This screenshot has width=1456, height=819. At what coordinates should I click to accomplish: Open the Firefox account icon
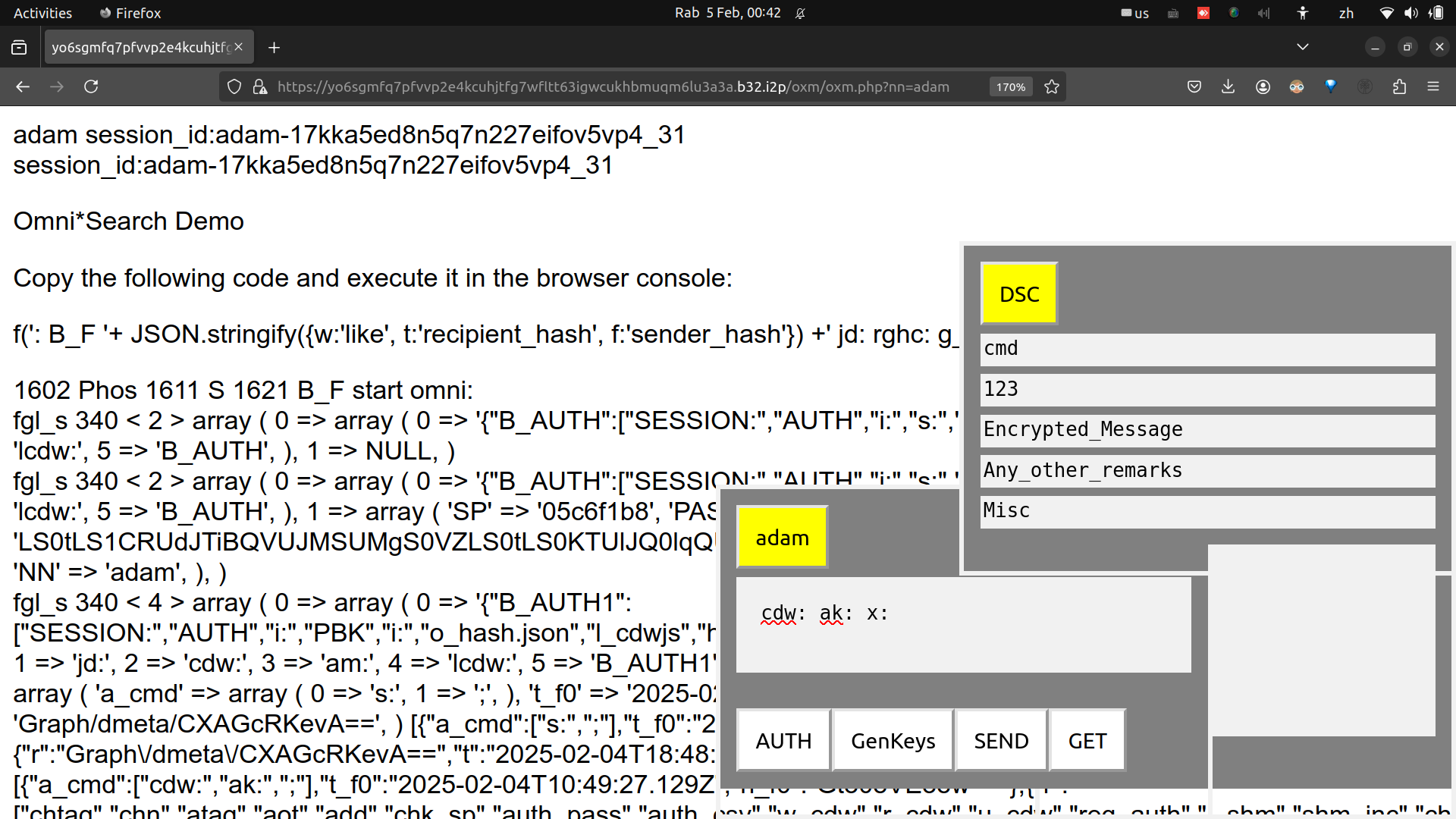click(x=1263, y=86)
